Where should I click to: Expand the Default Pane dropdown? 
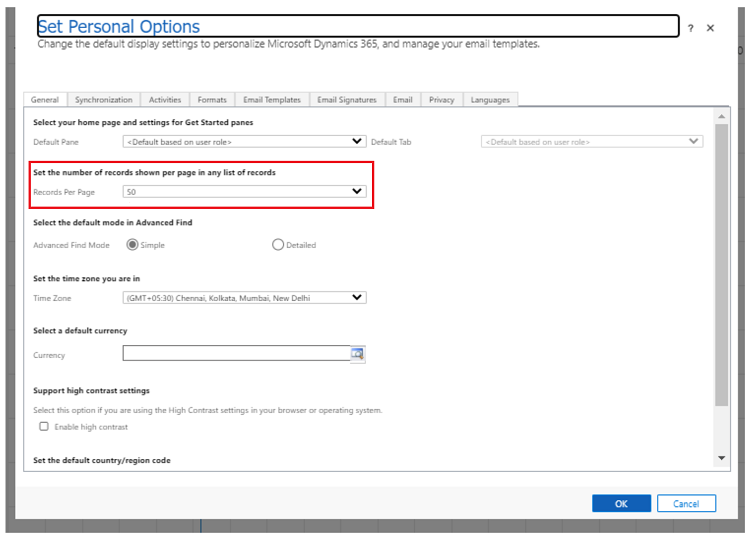[244, 142]
